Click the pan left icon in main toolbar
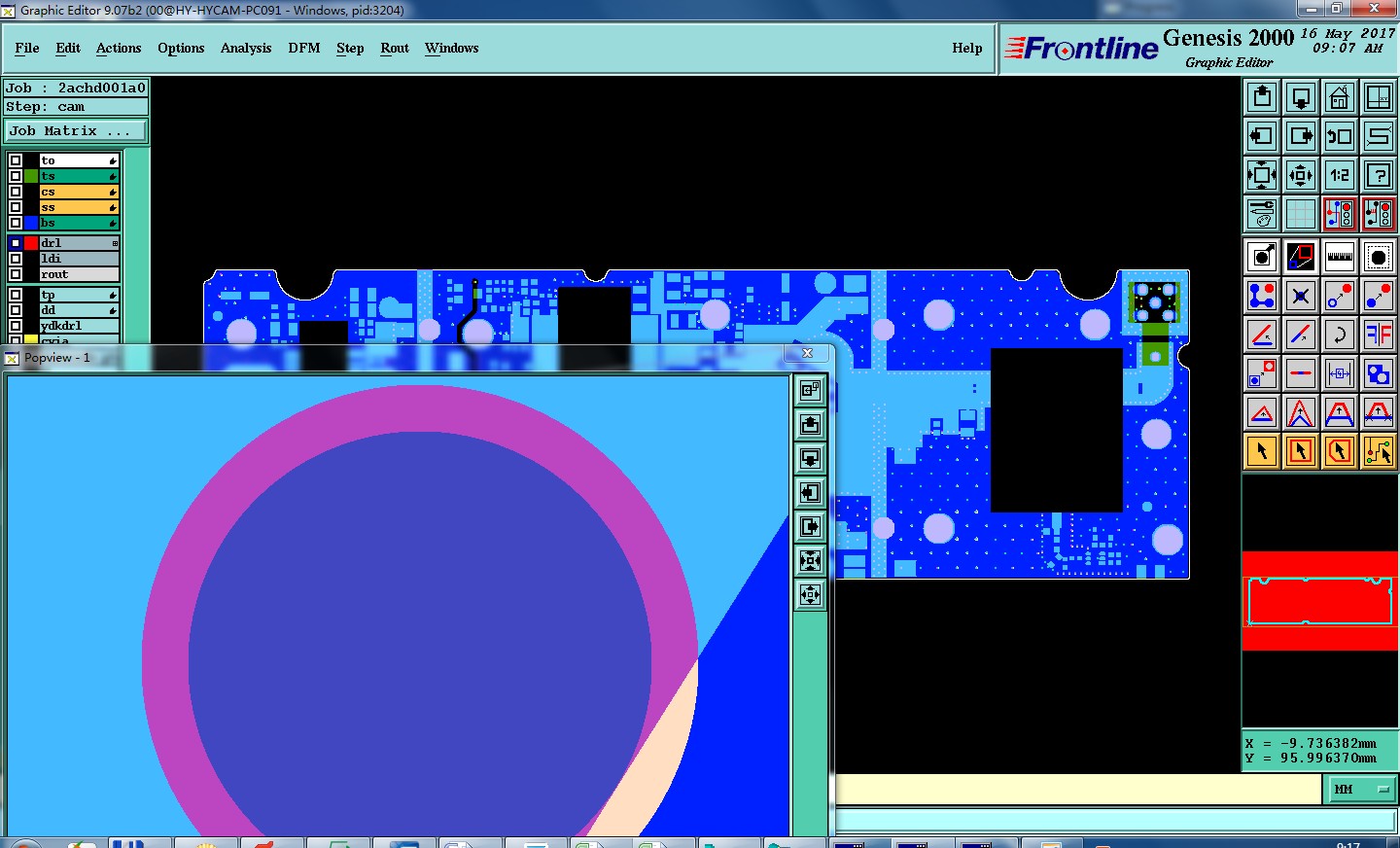The width and height of the screenshot is (1400, 848). coord(1262,136)
